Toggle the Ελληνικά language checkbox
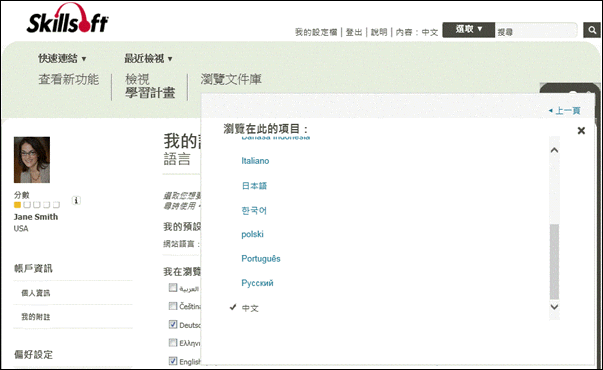 pos(173,342)
